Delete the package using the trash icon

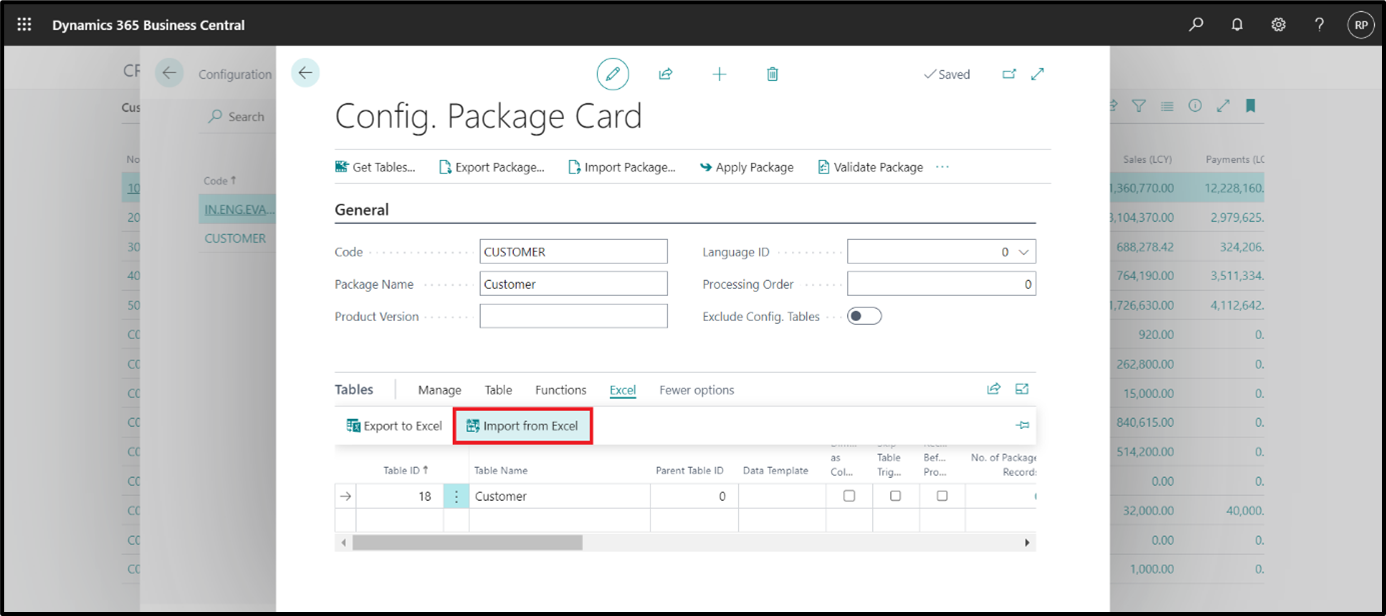coord(772,74)
